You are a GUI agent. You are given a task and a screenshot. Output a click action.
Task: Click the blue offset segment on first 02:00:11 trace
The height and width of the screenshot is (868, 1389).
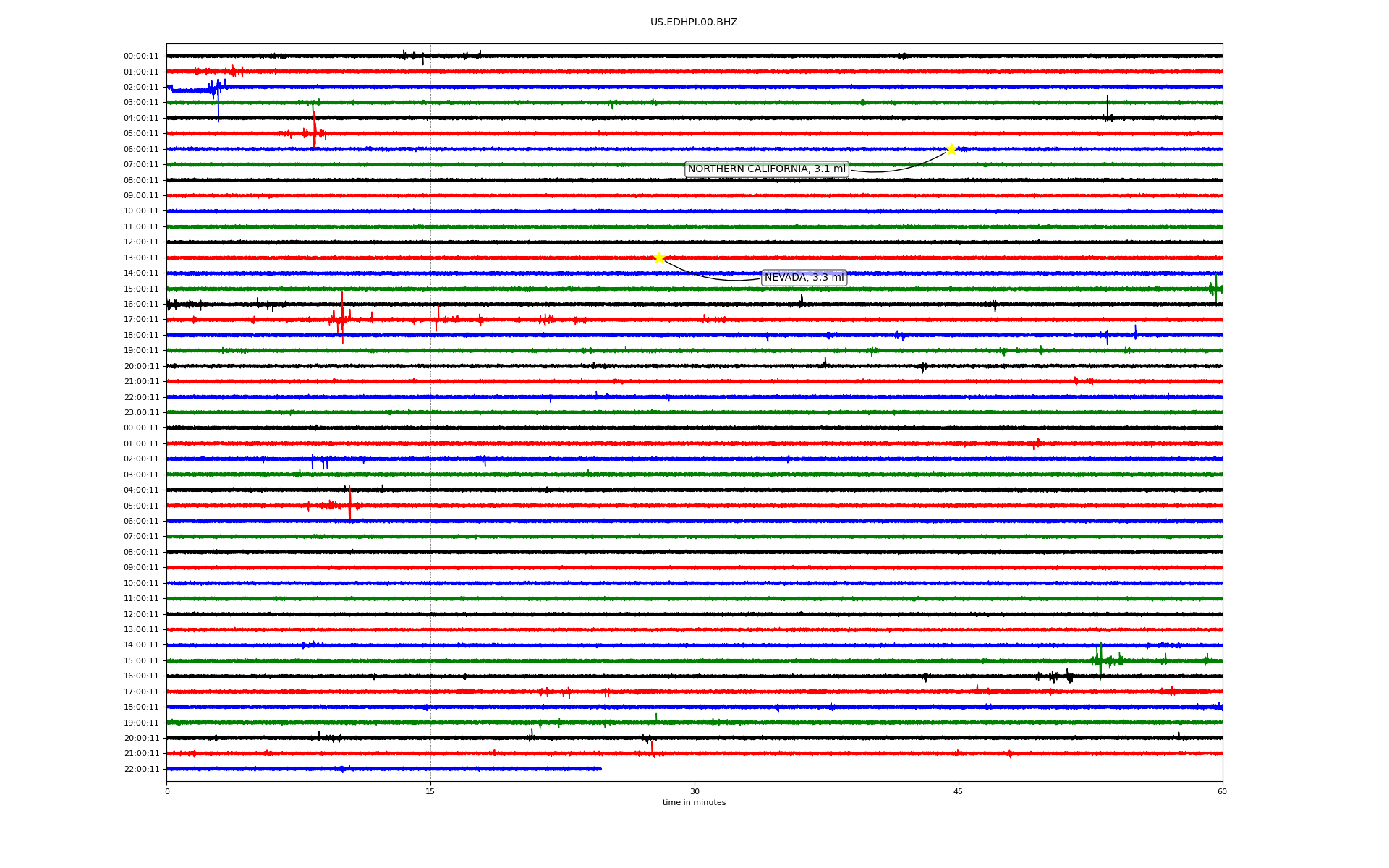[x=190, y=90]
